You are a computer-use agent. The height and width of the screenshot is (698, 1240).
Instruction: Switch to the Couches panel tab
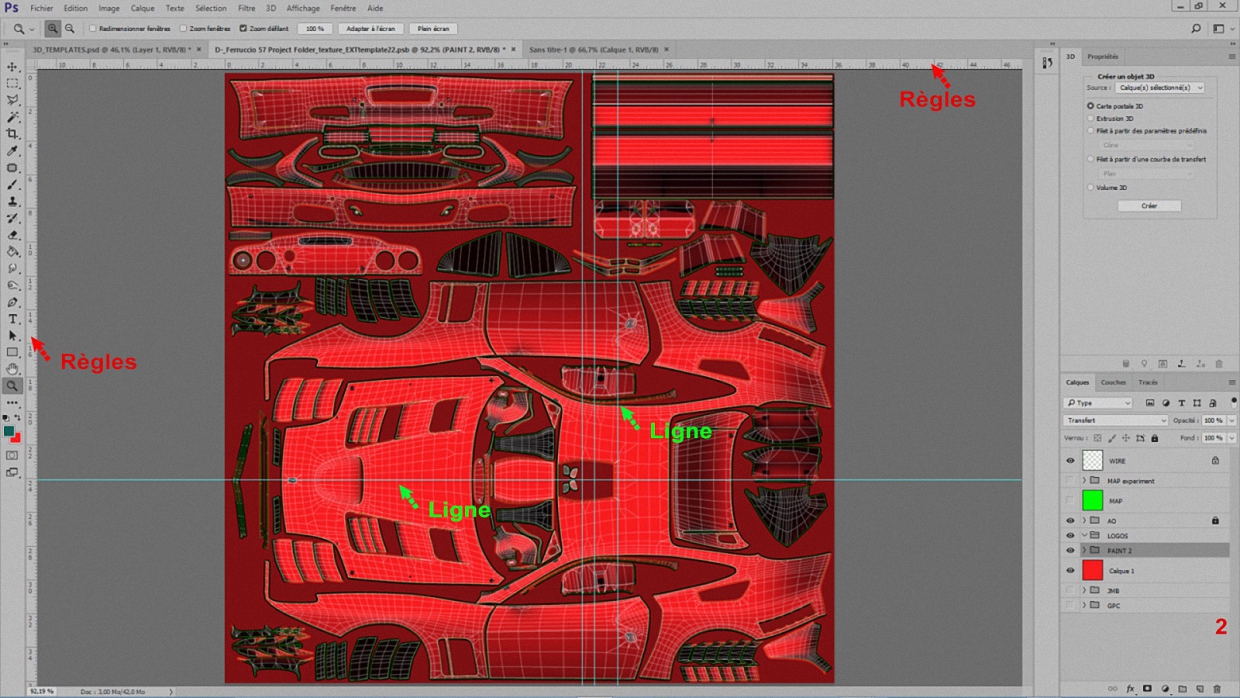point(1113,382)
